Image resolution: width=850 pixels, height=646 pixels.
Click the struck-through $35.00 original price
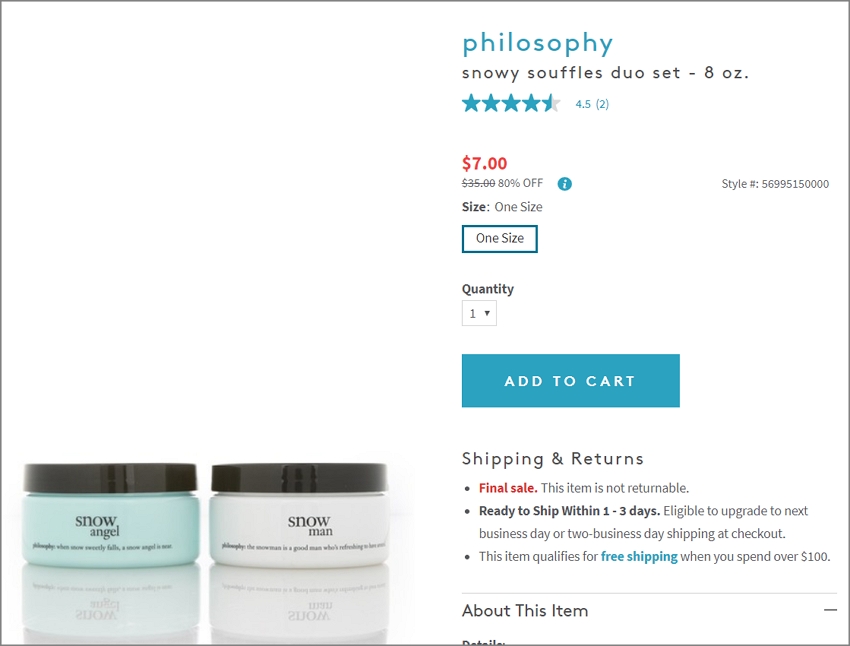478,183
